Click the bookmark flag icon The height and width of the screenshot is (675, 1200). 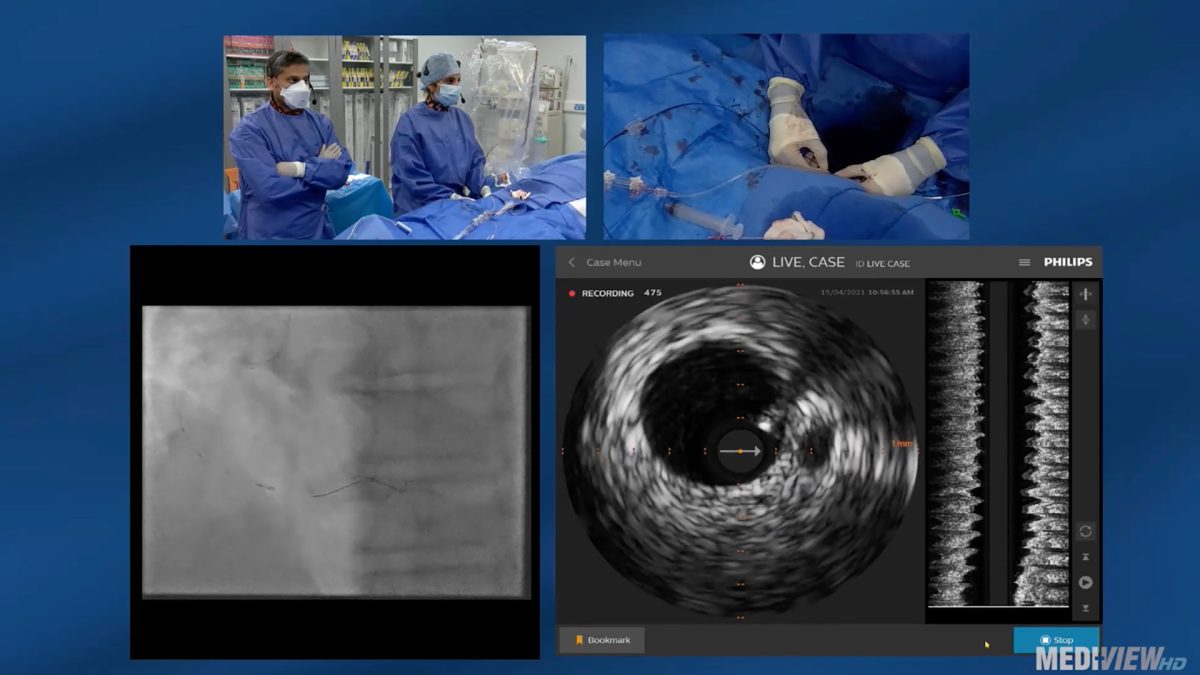coord(578,639)
